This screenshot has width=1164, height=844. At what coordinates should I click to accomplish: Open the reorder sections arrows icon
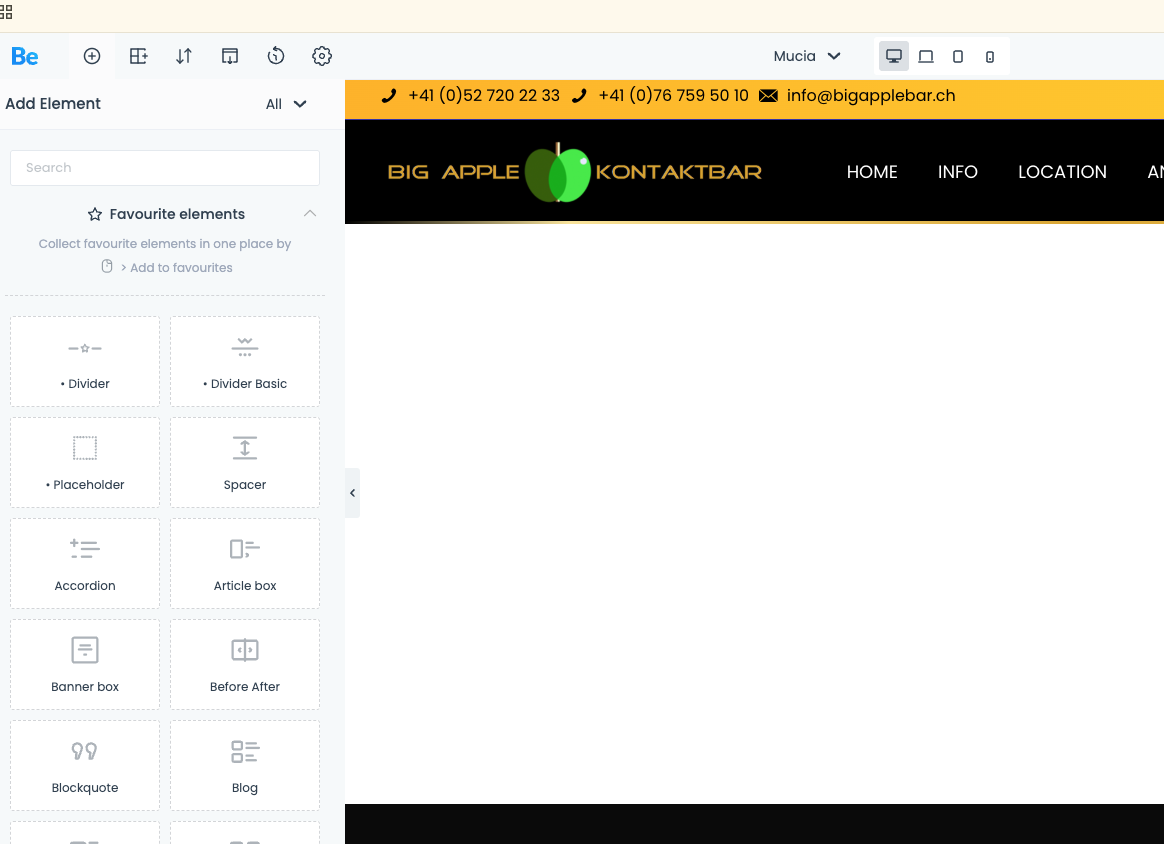(184, 56)
